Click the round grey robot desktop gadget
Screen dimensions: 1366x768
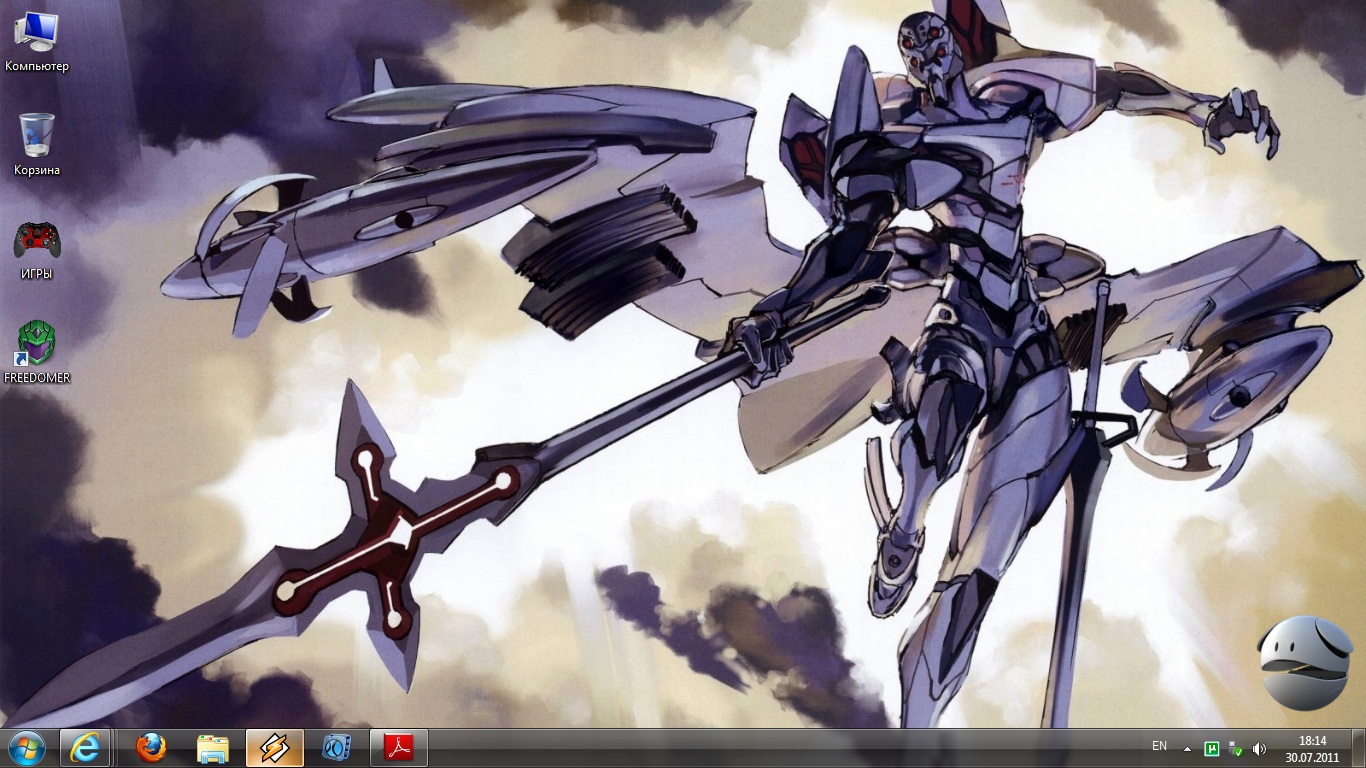tap(1304, 661)
